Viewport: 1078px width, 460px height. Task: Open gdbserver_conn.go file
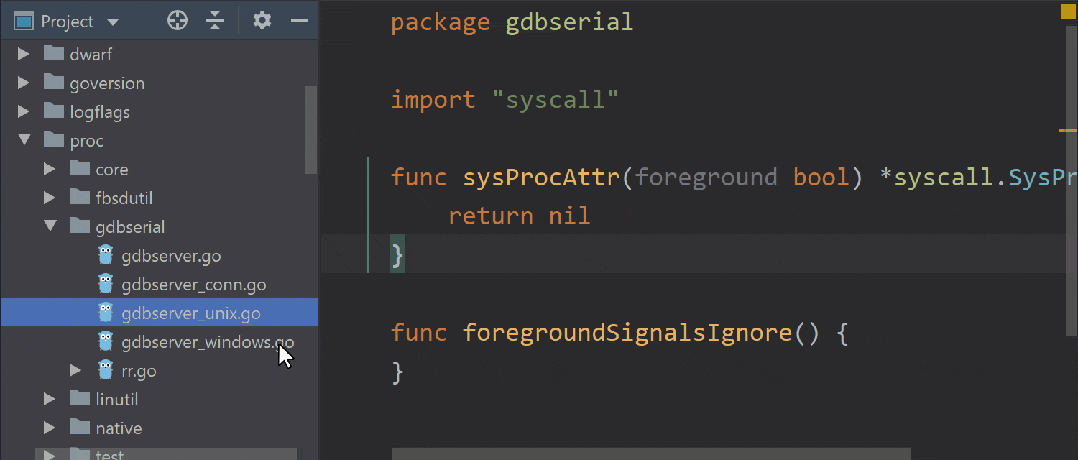click(193, 285)
